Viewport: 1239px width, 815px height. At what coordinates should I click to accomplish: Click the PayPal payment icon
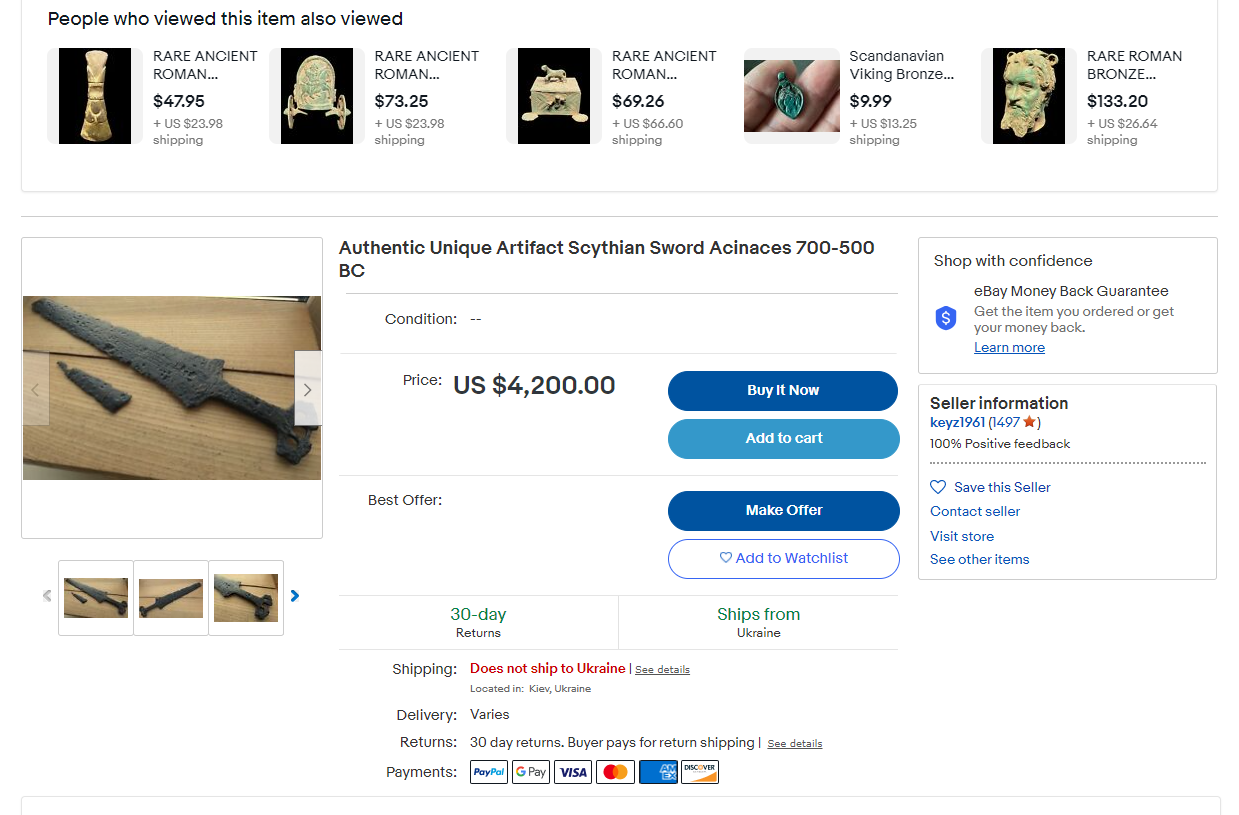click(489, 772)
